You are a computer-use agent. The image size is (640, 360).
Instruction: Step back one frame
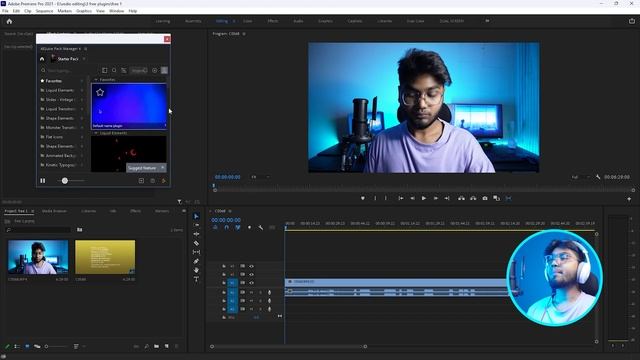pos(413,198)
